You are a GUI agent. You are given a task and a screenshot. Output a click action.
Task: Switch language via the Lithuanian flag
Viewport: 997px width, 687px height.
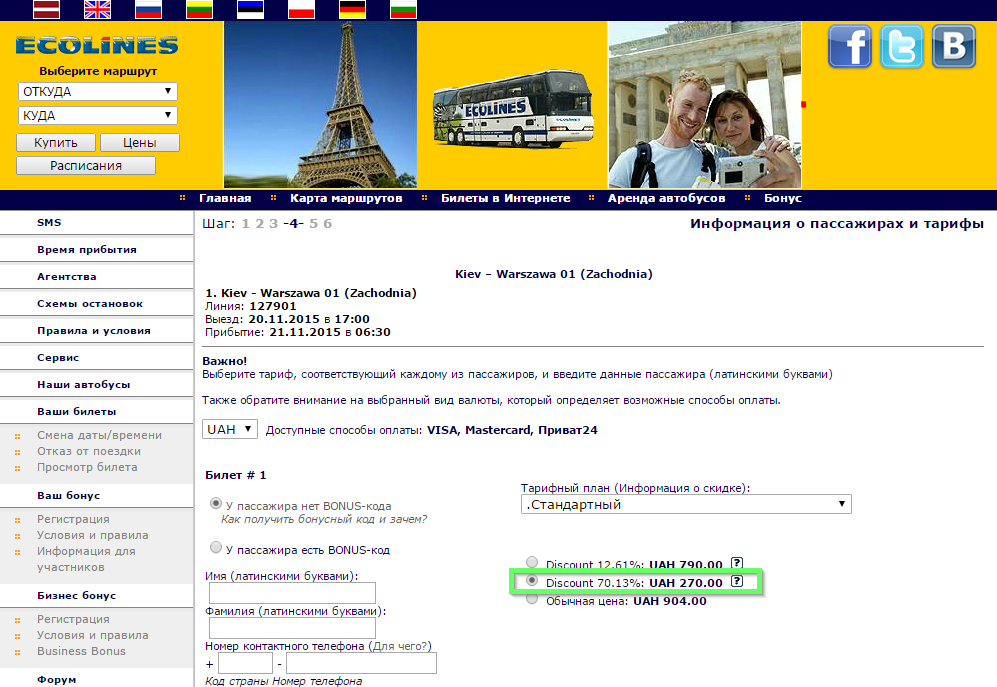[x=199, y=10]
